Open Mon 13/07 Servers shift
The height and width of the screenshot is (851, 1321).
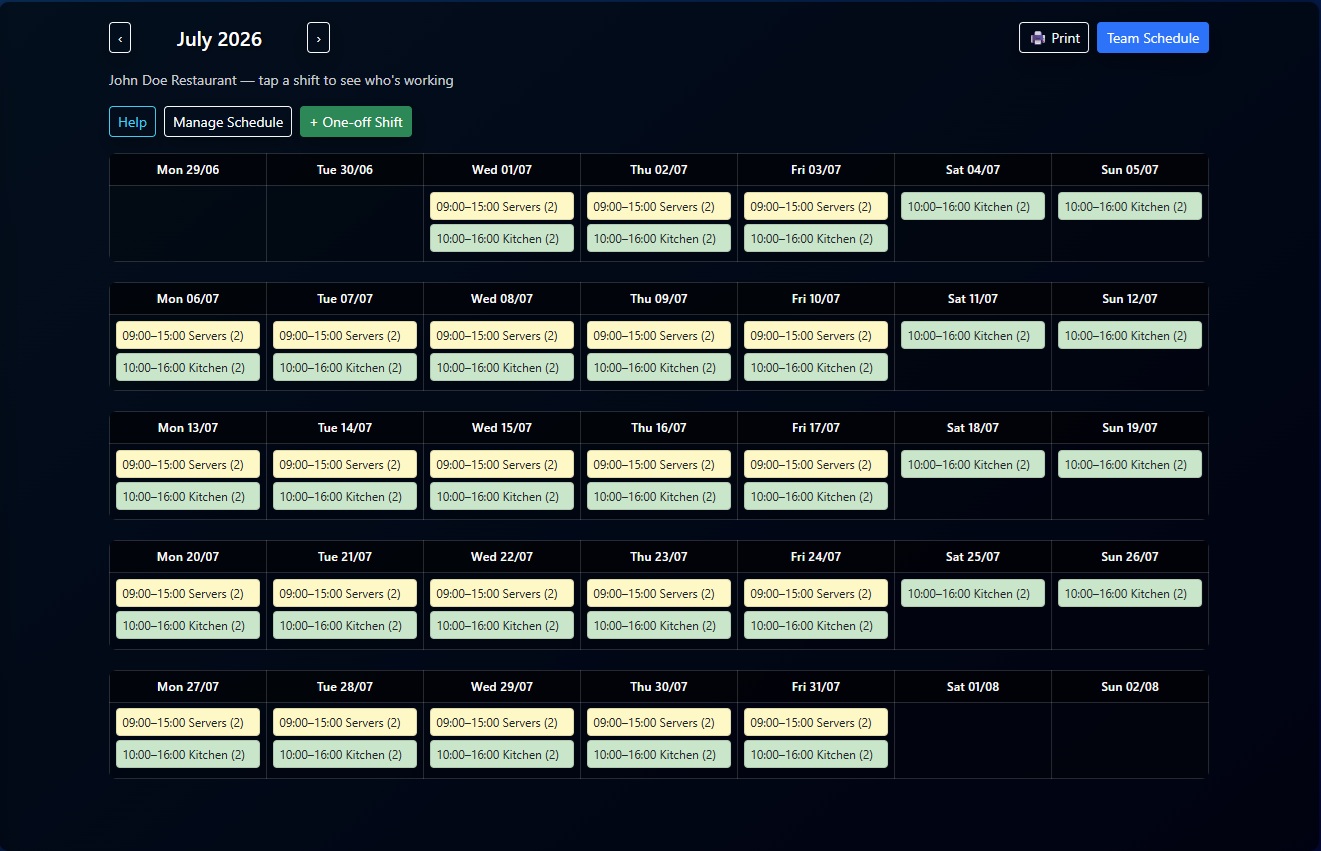coord(188,464)
